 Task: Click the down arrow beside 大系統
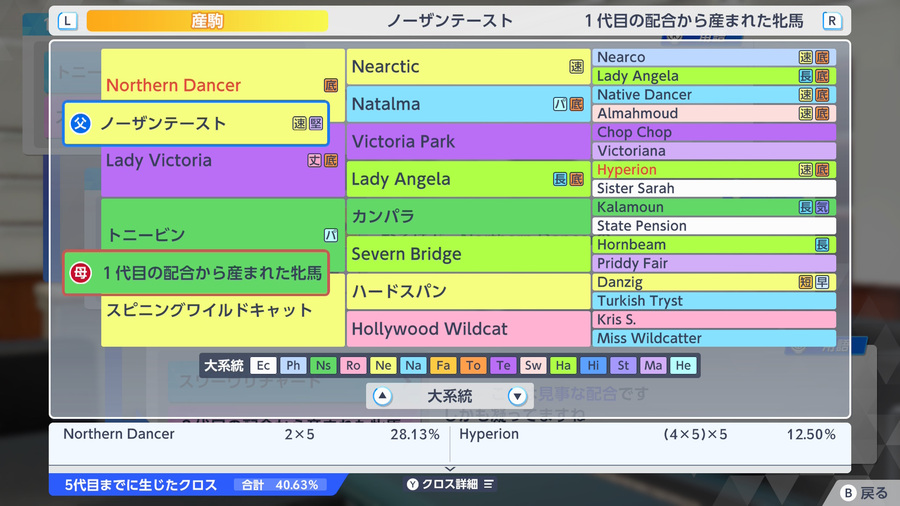[x=517, y=396]
